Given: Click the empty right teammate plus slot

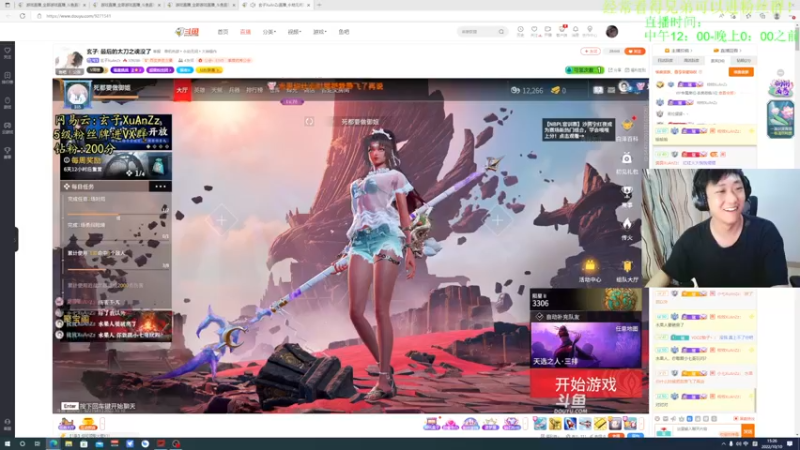Looking at the screenshot, I should [x=497, y=220].
